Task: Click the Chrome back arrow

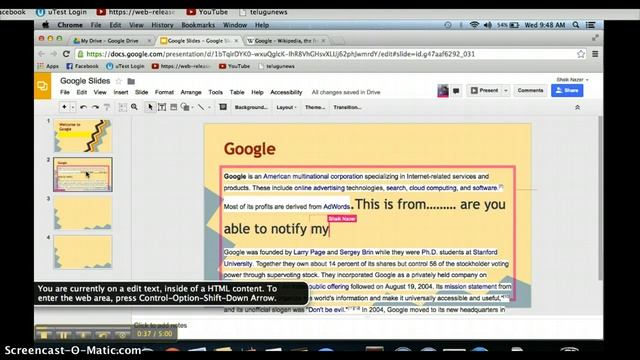Action: coord(41,54)
